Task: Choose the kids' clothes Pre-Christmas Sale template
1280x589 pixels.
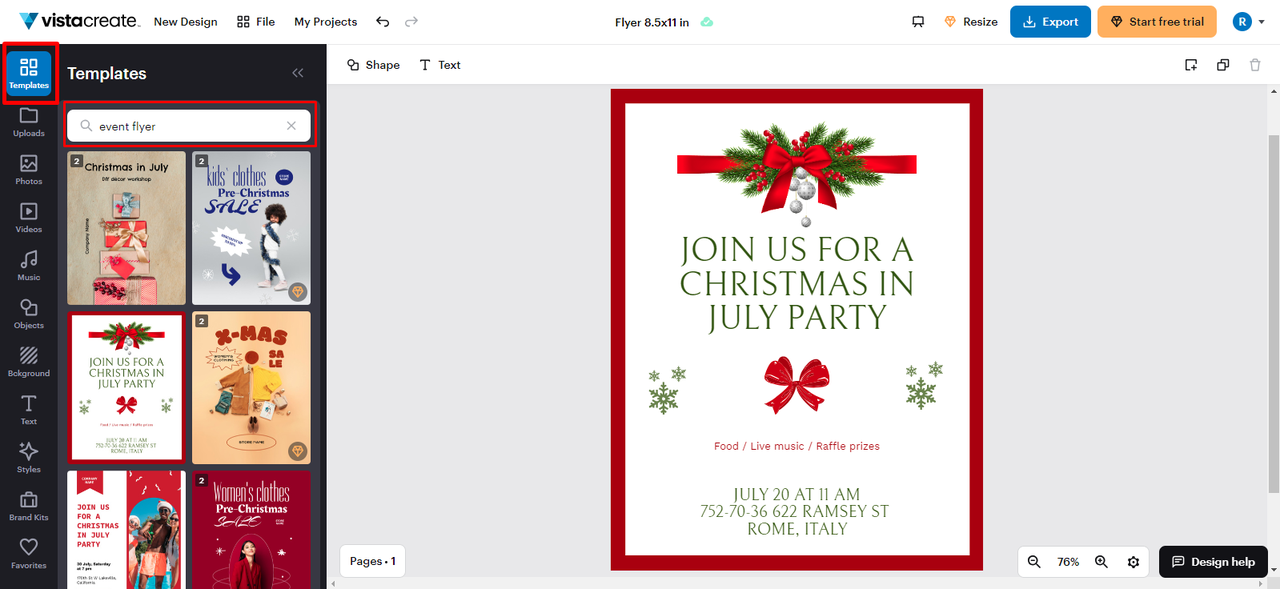Action: tap(251, 228)
